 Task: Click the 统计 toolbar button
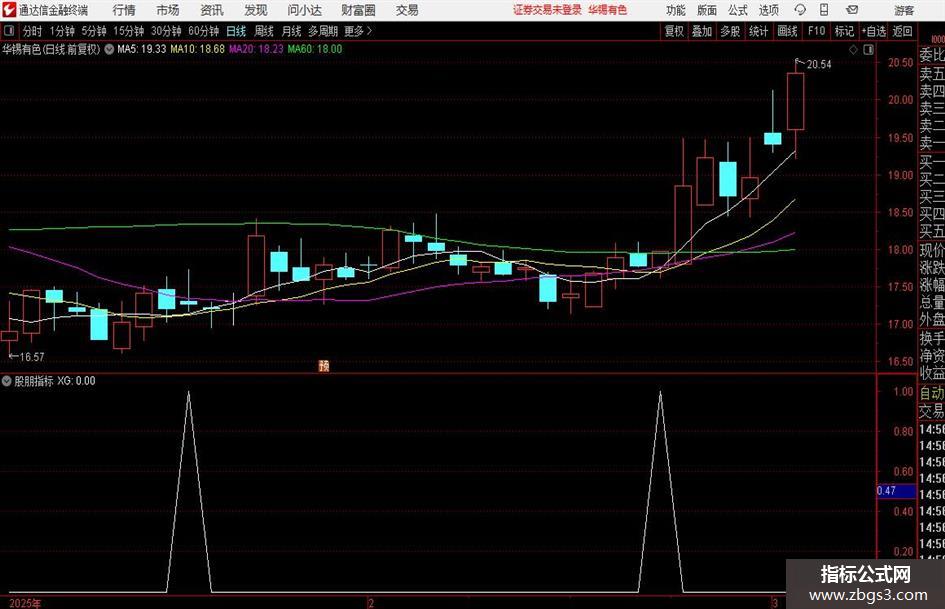pyautogui.click(x=758, y=31)
